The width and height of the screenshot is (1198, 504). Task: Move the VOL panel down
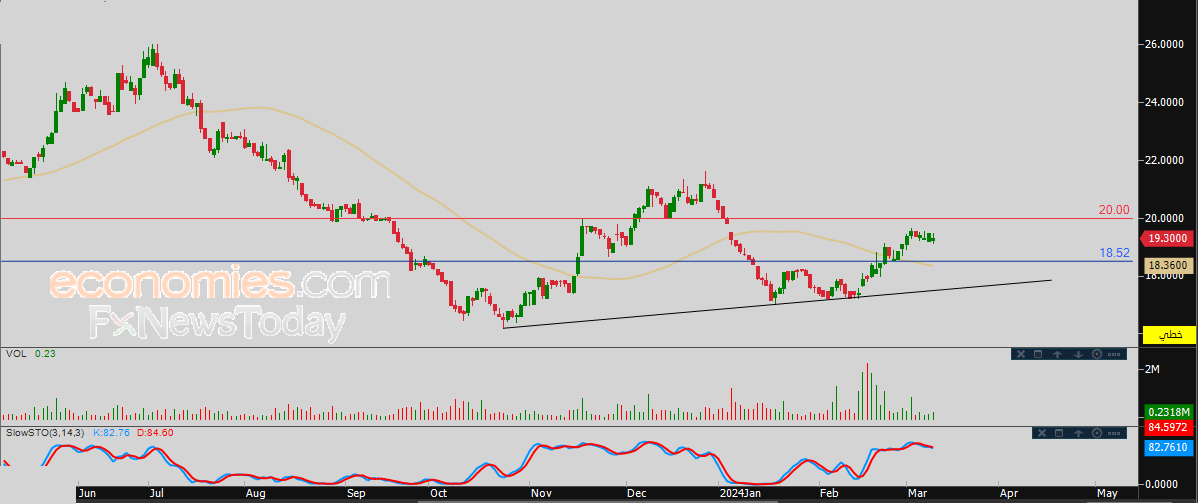(x=1078, y=354)
